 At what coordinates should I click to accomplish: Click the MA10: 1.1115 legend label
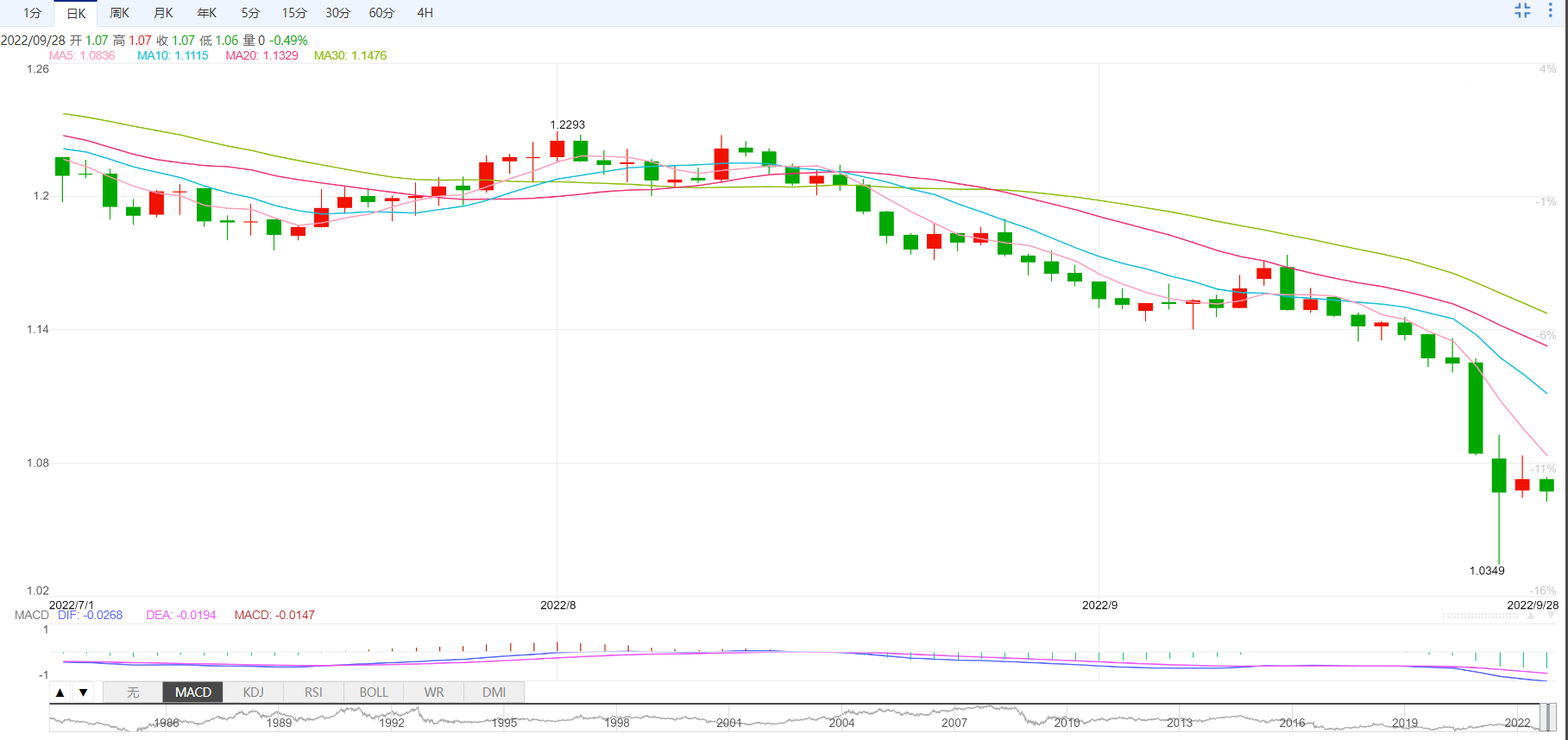point(173,55)
